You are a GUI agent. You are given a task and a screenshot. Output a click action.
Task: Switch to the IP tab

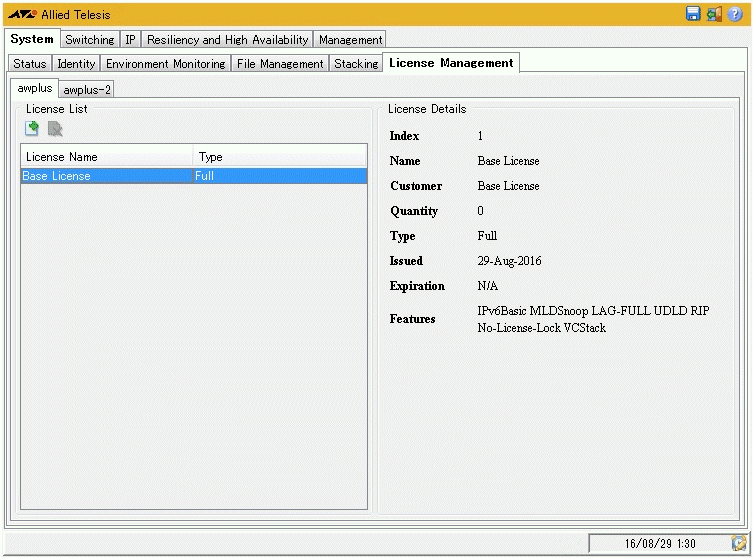point(130,40)
